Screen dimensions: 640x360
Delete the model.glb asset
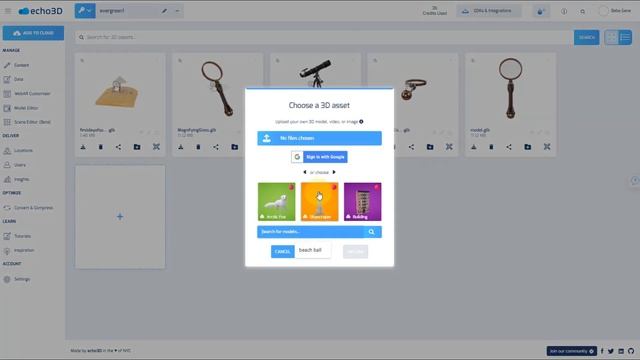pyautogui.click(x=491, y=147)
